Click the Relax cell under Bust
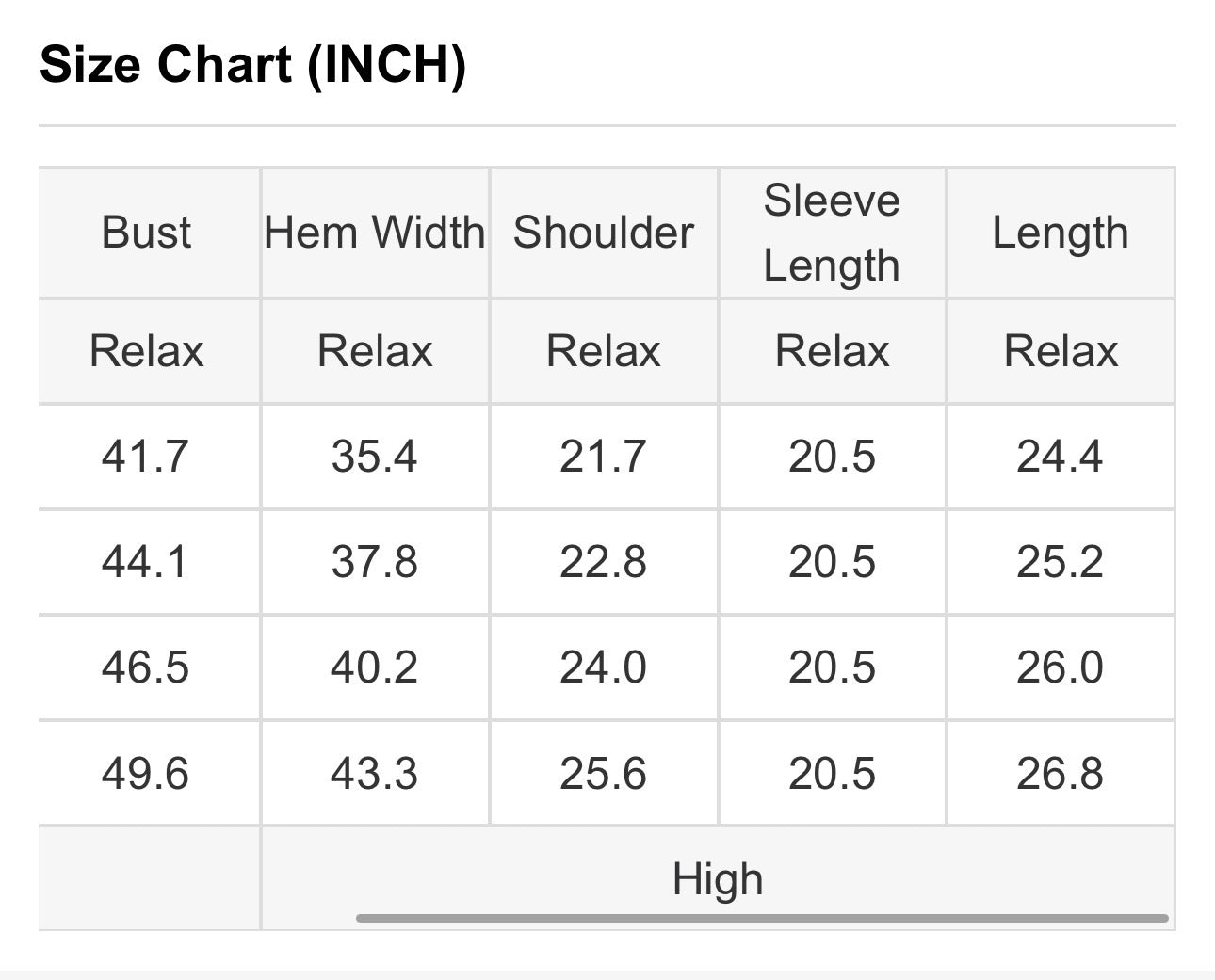The height and width of the screenshot is (980, 1215). [x=147, y=351]
